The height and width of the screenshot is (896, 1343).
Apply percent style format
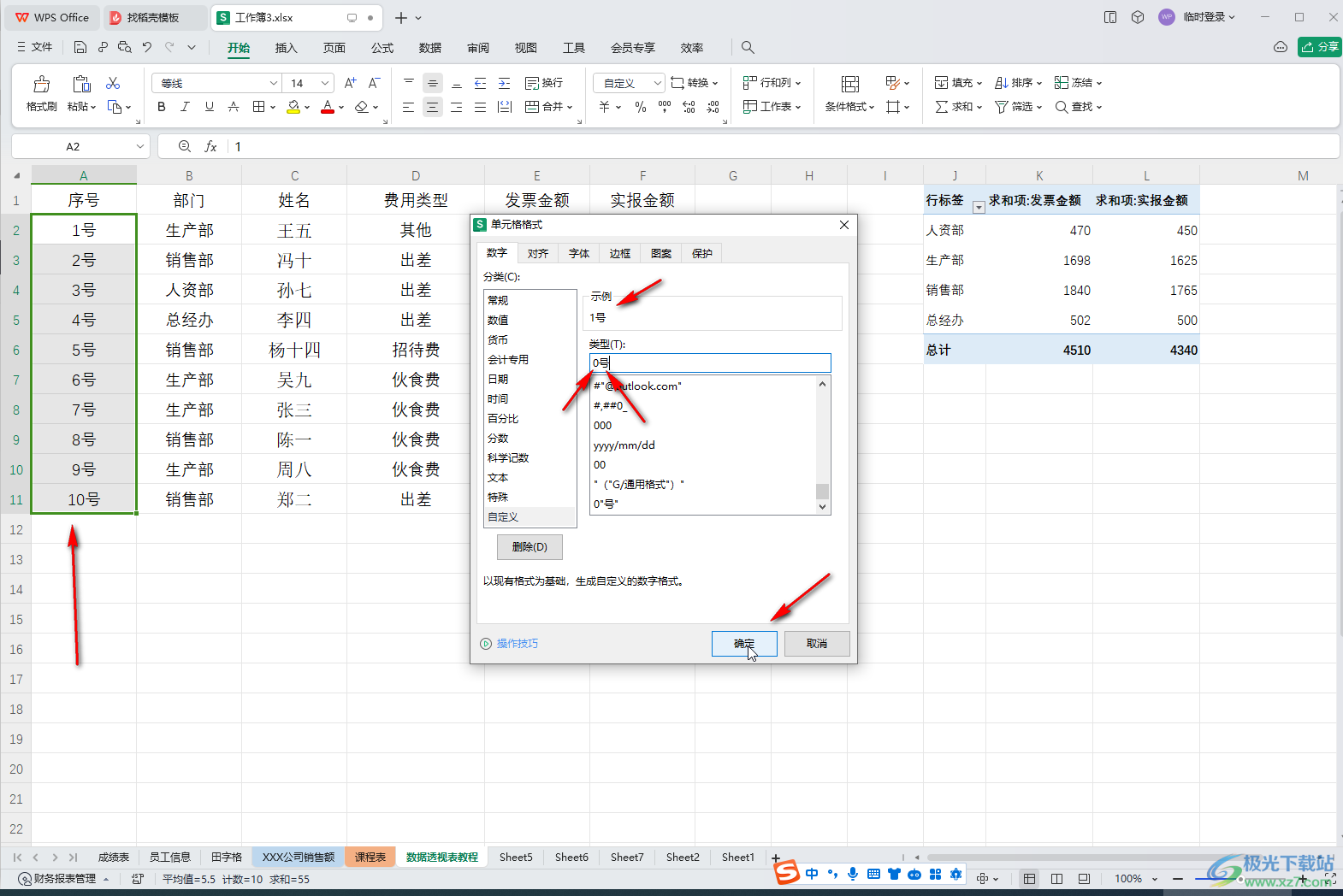tap(641, 107)
